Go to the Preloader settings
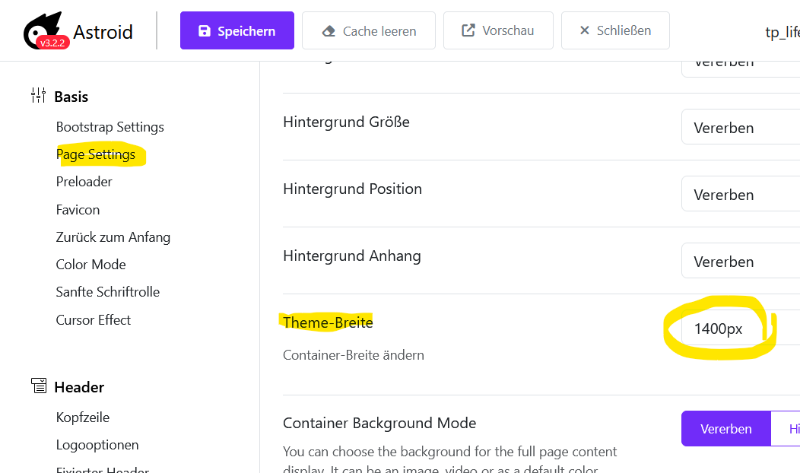The height and width of the screenshot is (473, 800). pyautogui.click(x=84, y=182)
